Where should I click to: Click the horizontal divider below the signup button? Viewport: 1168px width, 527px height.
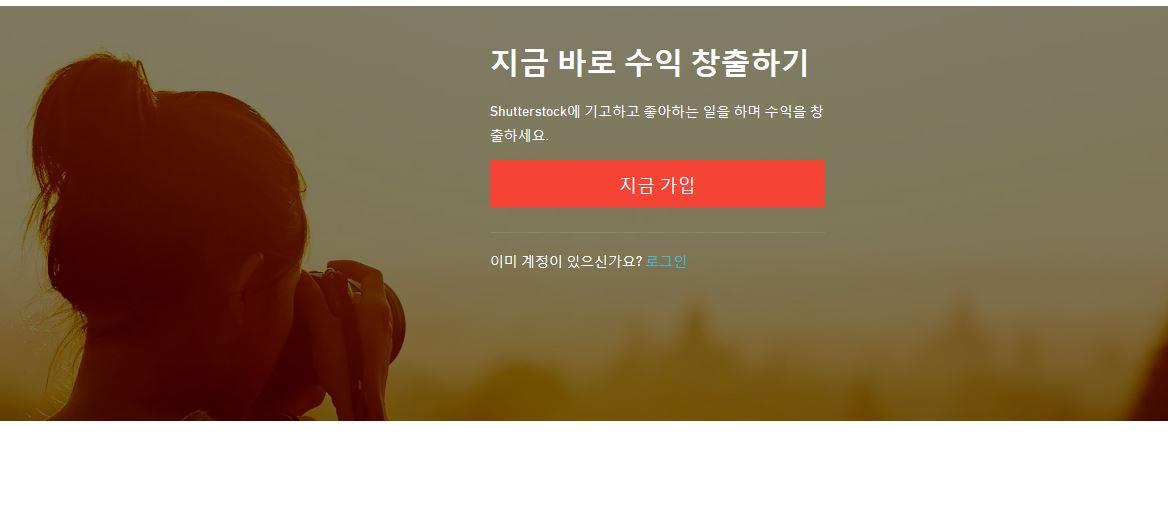pyautogui.click(x=657, y=233)
